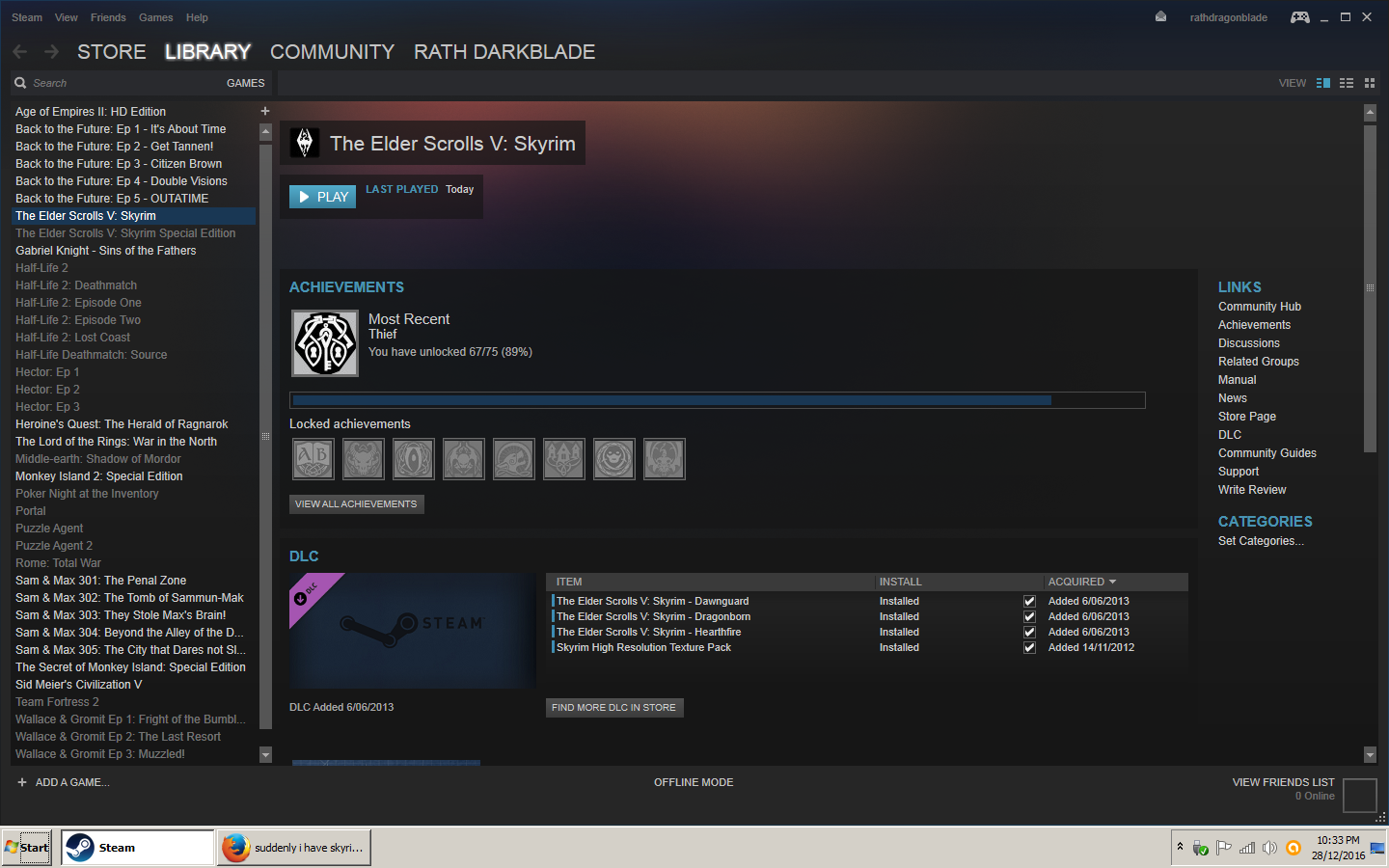Click achievement progress bar

717,400
